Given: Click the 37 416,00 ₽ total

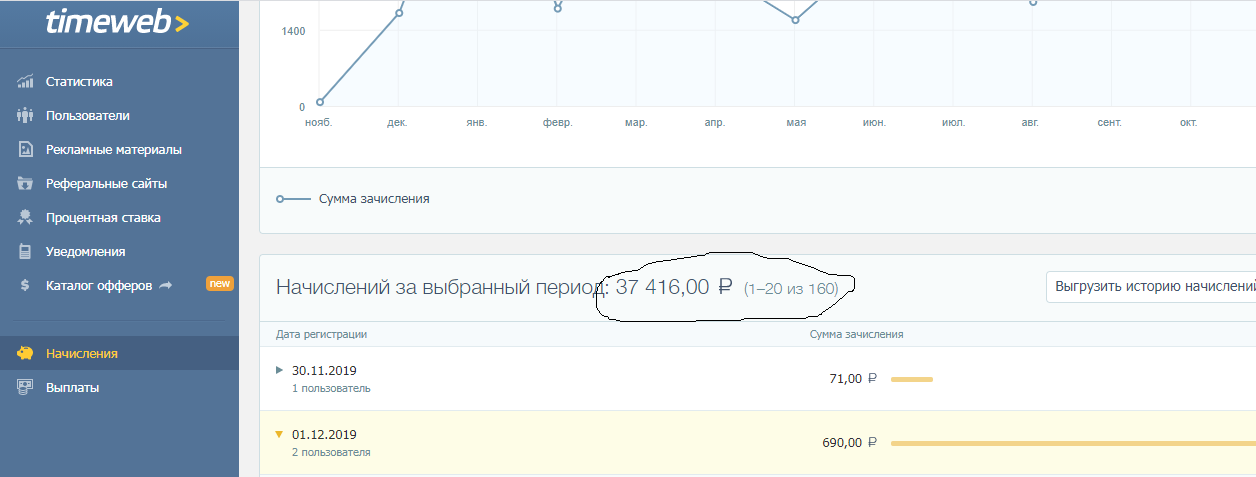Looking at the screenshot, I should point(675,287).
